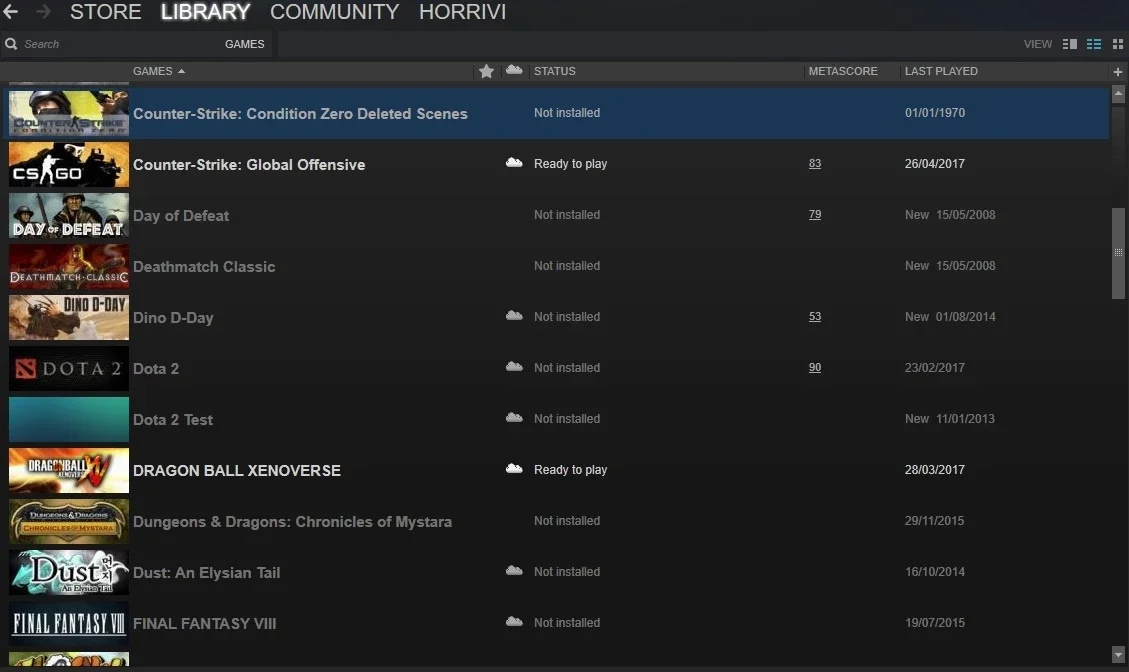Add a column with the plus icon
Screen dimensions: 1129x672
1117,71
